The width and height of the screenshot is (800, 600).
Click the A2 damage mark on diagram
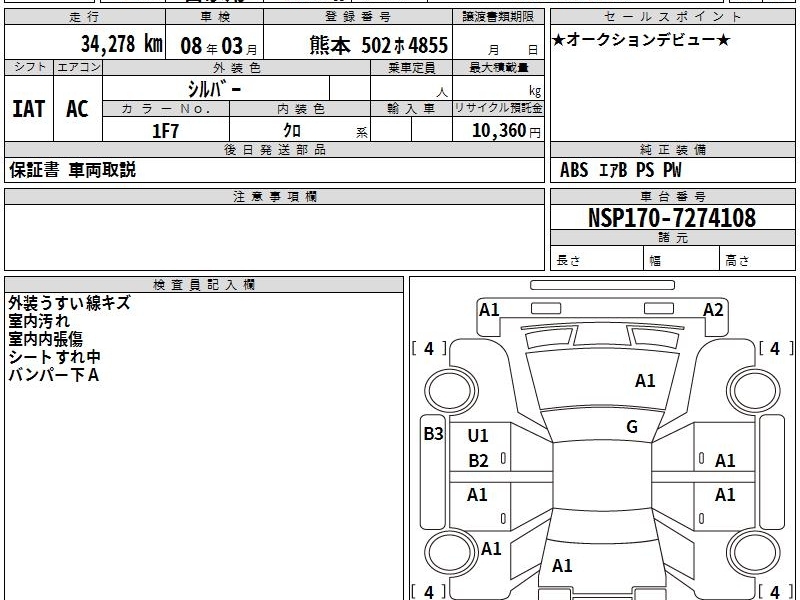pos(713,310)
